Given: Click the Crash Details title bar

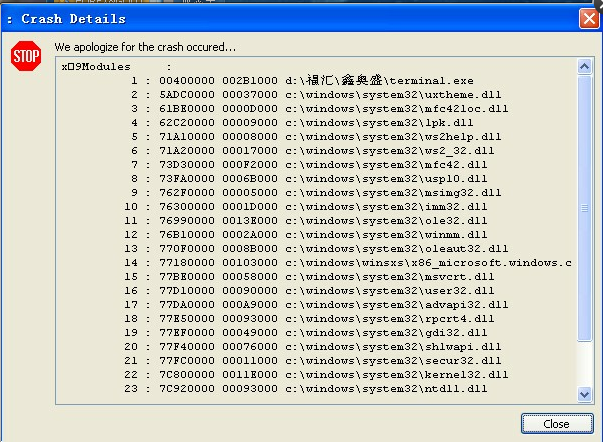Looking at the screenshot, I should pyautogui.click(x=288, y=18).
